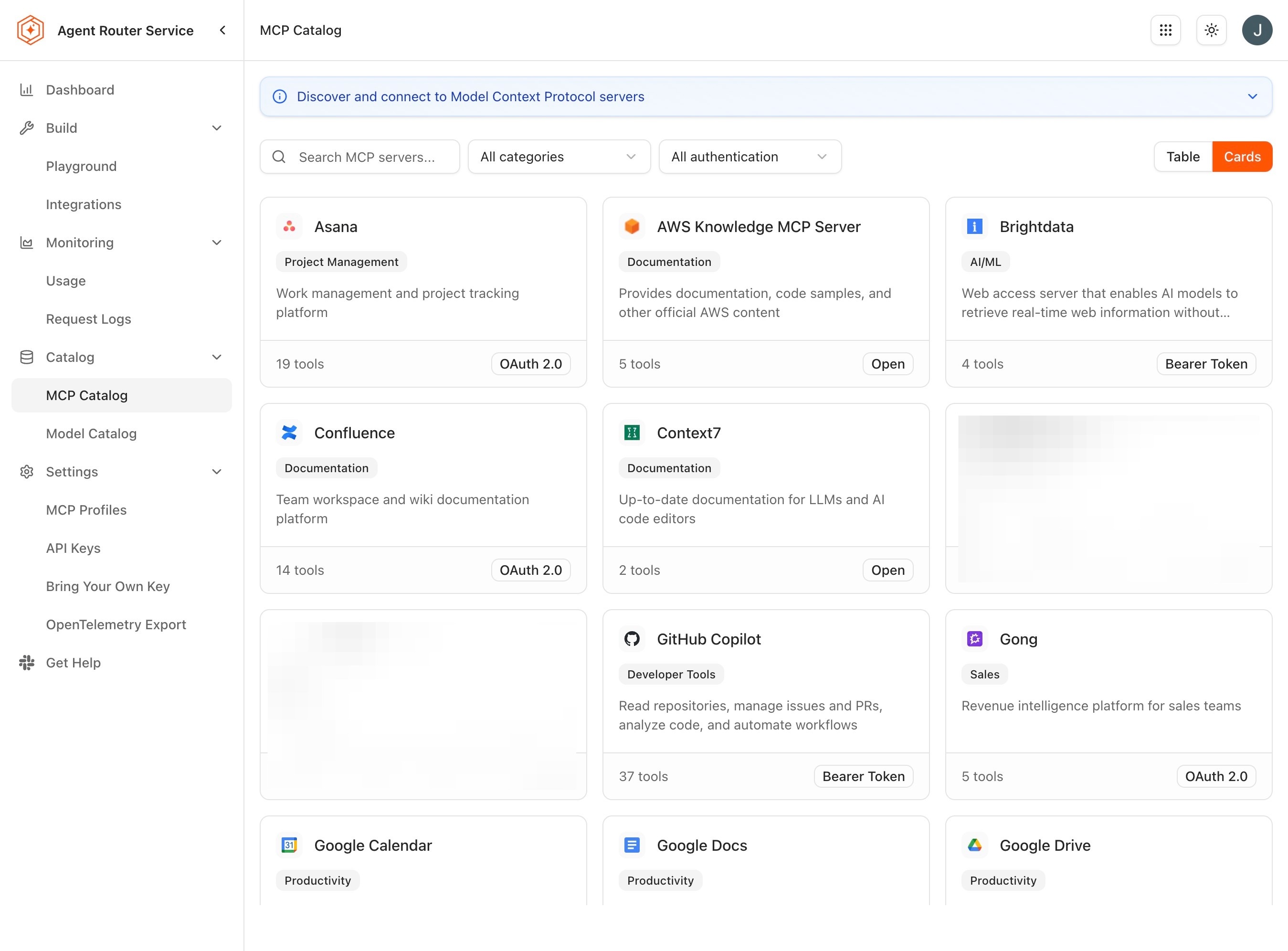Click the Dashboard chart icon
Viewport: 1288px width, 951px height.
pyautogui.click(x=26, y=90)
